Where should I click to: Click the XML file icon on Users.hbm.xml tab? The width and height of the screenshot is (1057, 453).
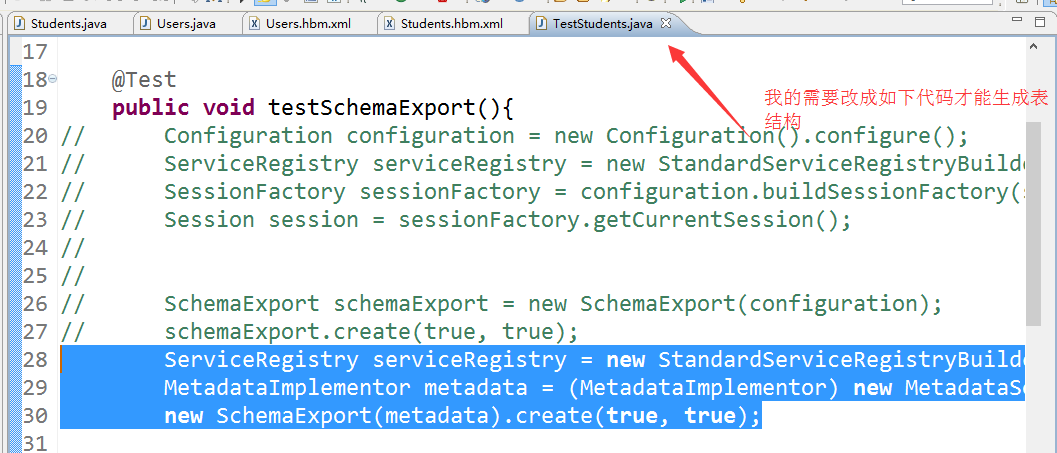click(255, 24)
